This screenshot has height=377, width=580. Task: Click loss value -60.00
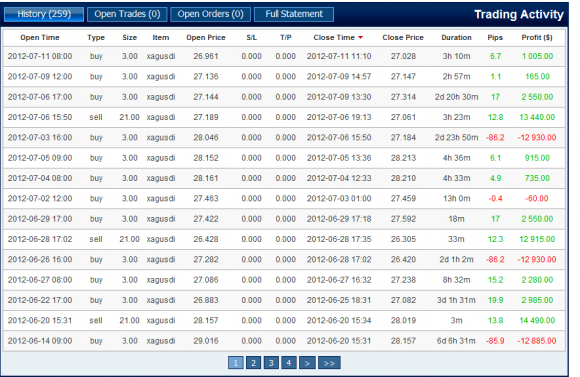[537, 199]
